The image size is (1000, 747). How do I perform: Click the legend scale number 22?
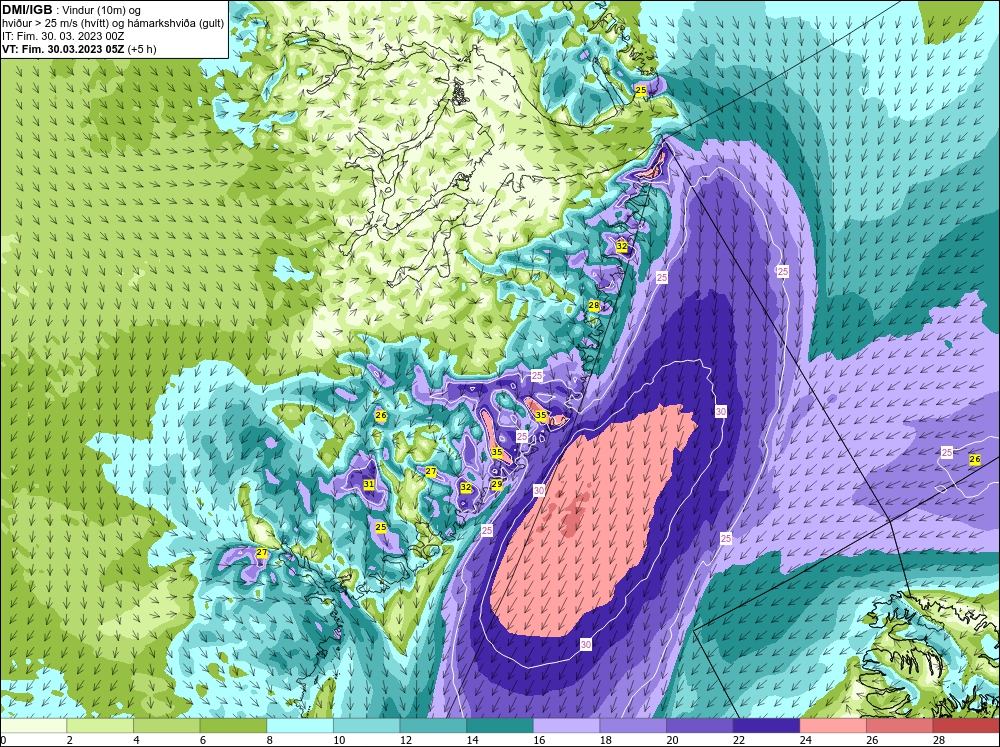[739, 740]
